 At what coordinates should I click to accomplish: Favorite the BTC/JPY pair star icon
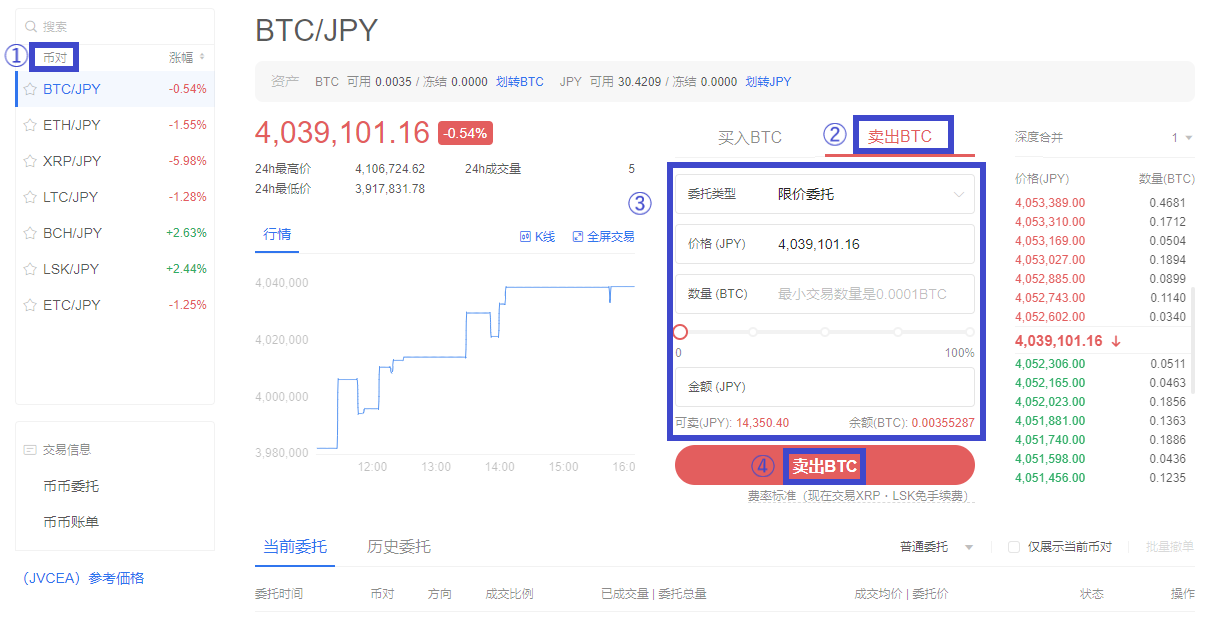point(30,89)
